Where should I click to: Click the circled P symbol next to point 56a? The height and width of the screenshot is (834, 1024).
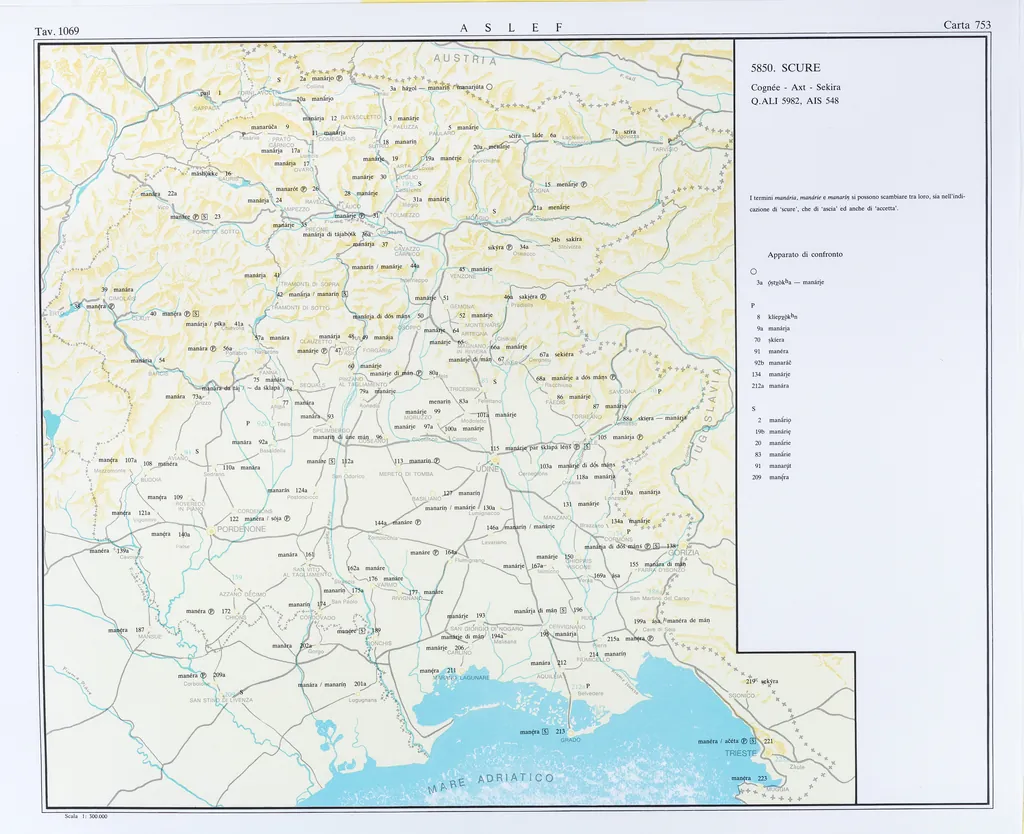point(214,348)
